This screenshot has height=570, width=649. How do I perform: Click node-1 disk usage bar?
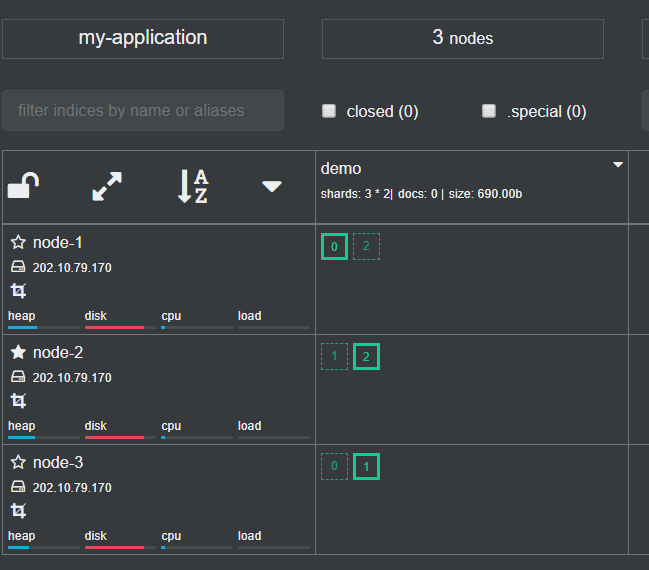point(120,327)
